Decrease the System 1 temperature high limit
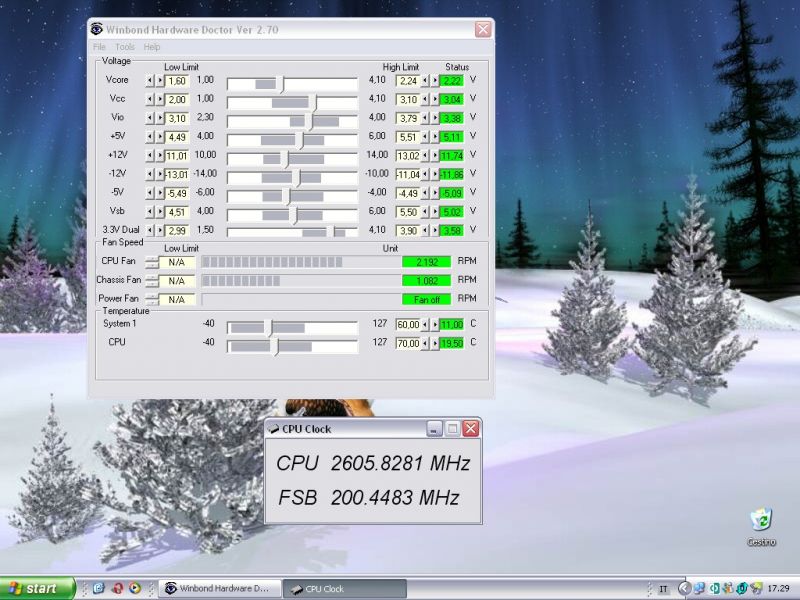This screenshot has height=600, width=800. pos(425,324)
